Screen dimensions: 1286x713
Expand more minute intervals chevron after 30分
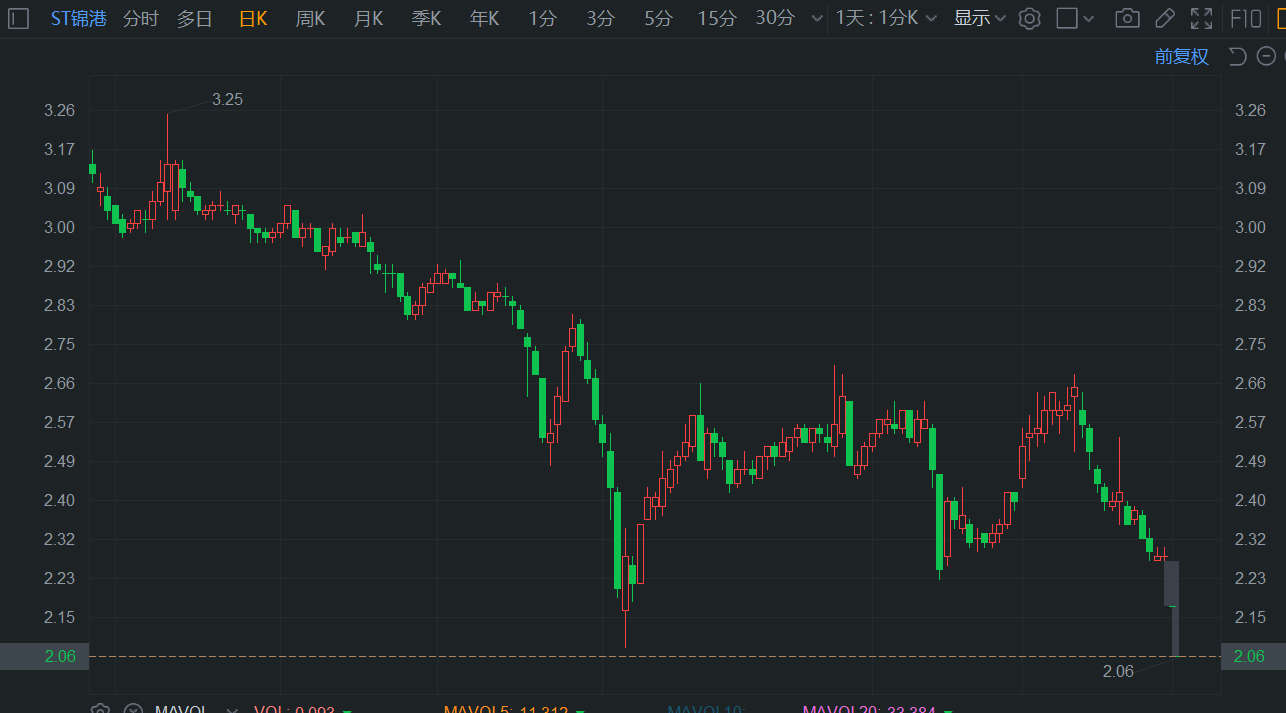click(x=817, y=18)
